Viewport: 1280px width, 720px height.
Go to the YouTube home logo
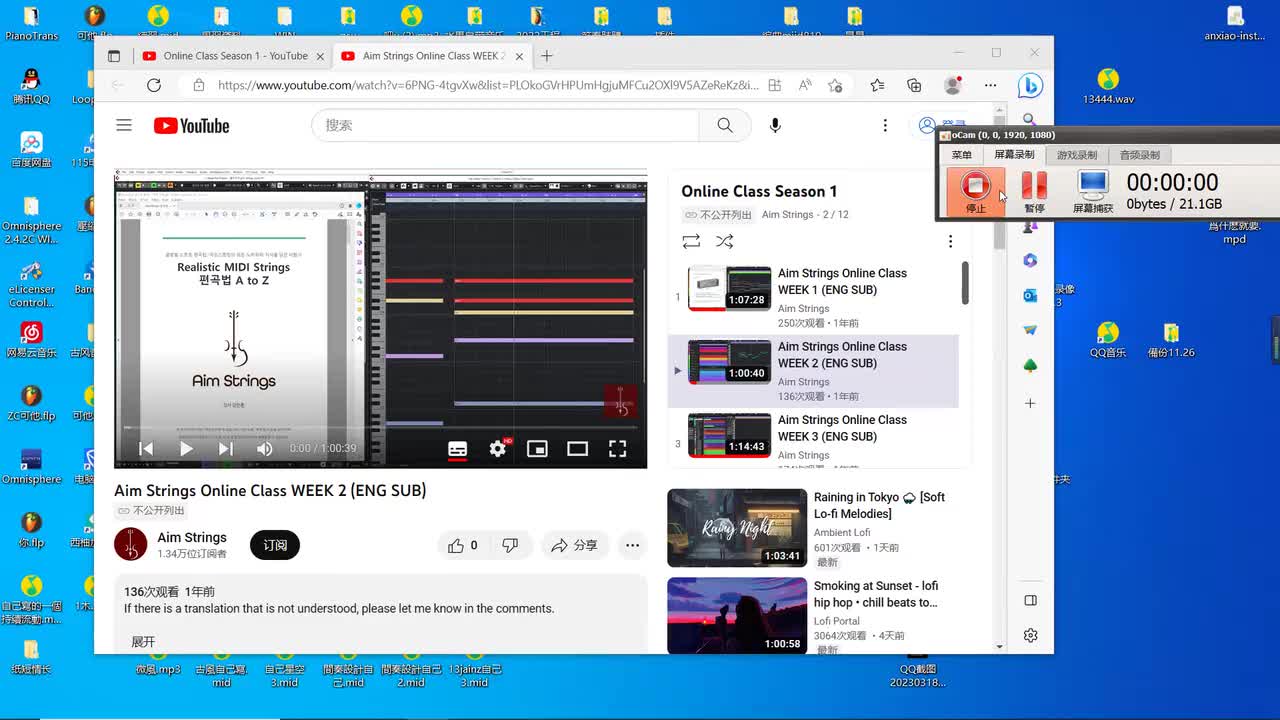(x=191, y=125)
